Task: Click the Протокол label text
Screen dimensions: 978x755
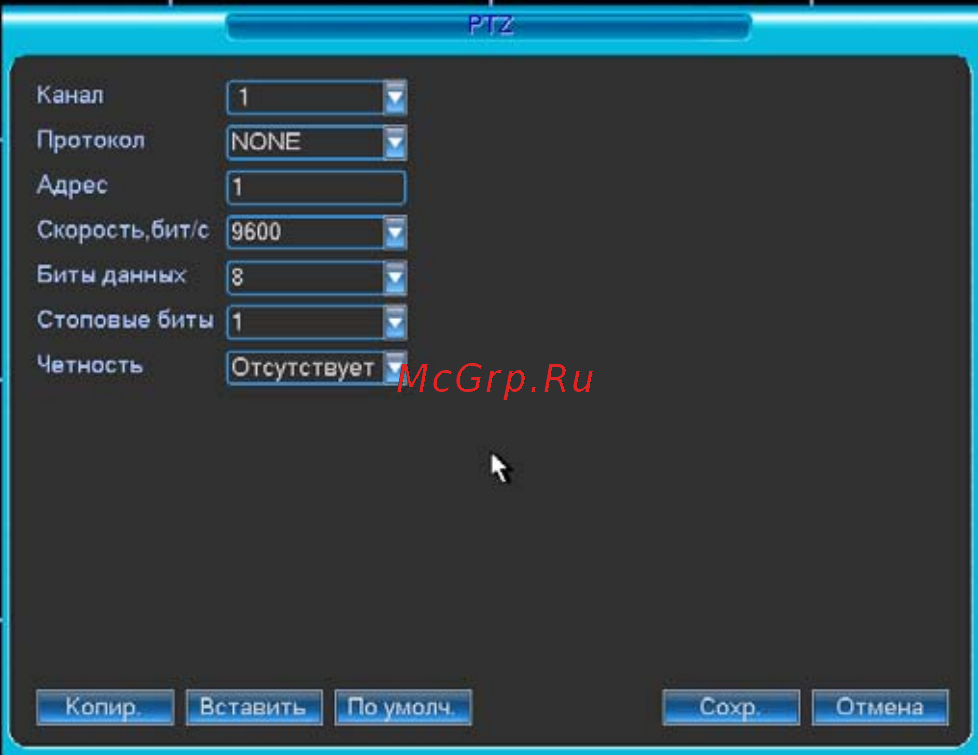Action: [x=90, y=140]
